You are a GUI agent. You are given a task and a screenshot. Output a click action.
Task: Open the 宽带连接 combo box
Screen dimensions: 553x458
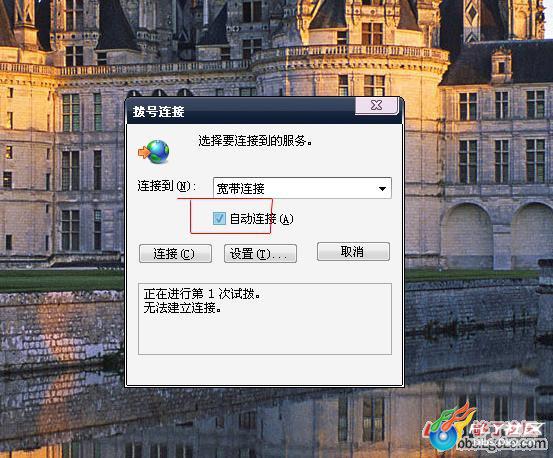click(302, 188)
